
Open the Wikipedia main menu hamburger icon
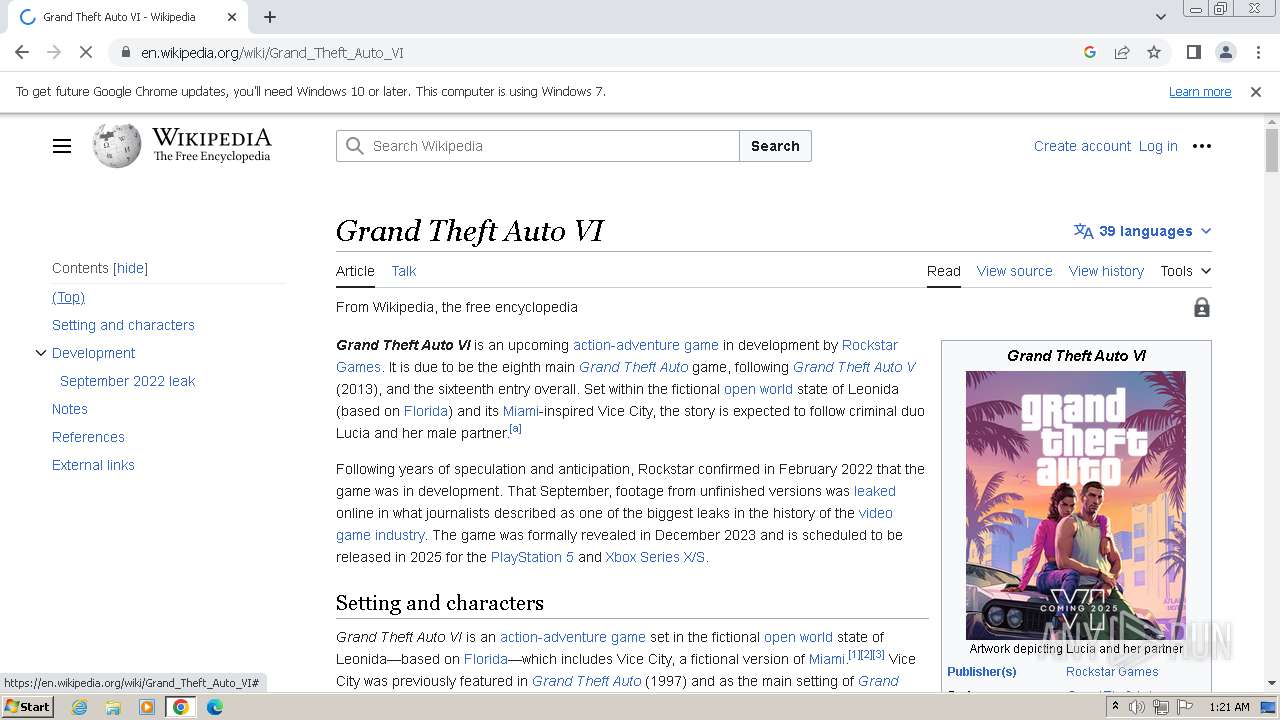click(62, 146)
